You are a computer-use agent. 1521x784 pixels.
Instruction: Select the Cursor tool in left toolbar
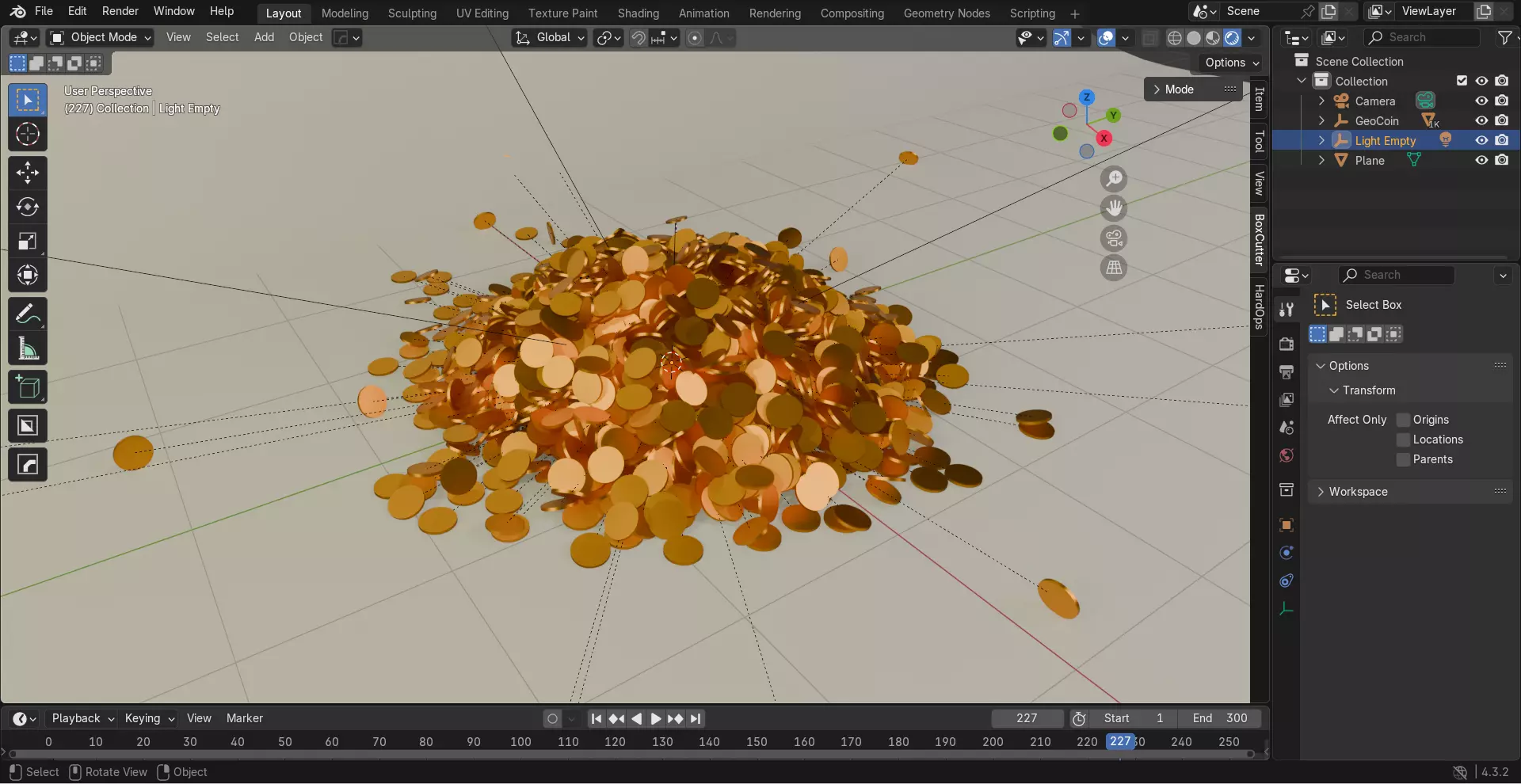coord(28,135)
